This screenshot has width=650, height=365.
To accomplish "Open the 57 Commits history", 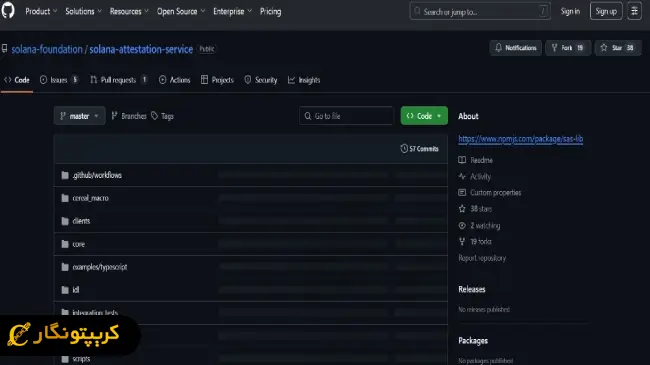I will [x=420, y=148].
